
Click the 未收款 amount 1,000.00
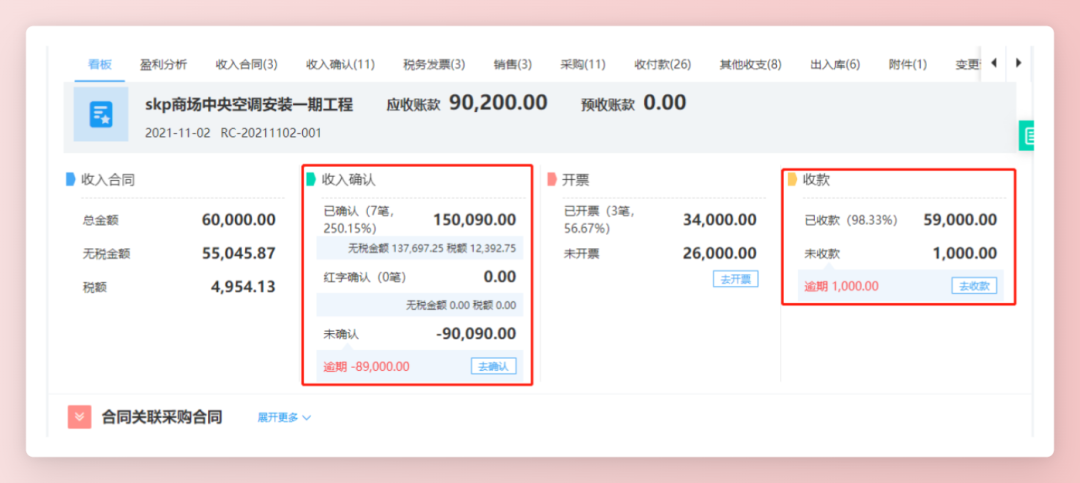(x=965, y=254)
